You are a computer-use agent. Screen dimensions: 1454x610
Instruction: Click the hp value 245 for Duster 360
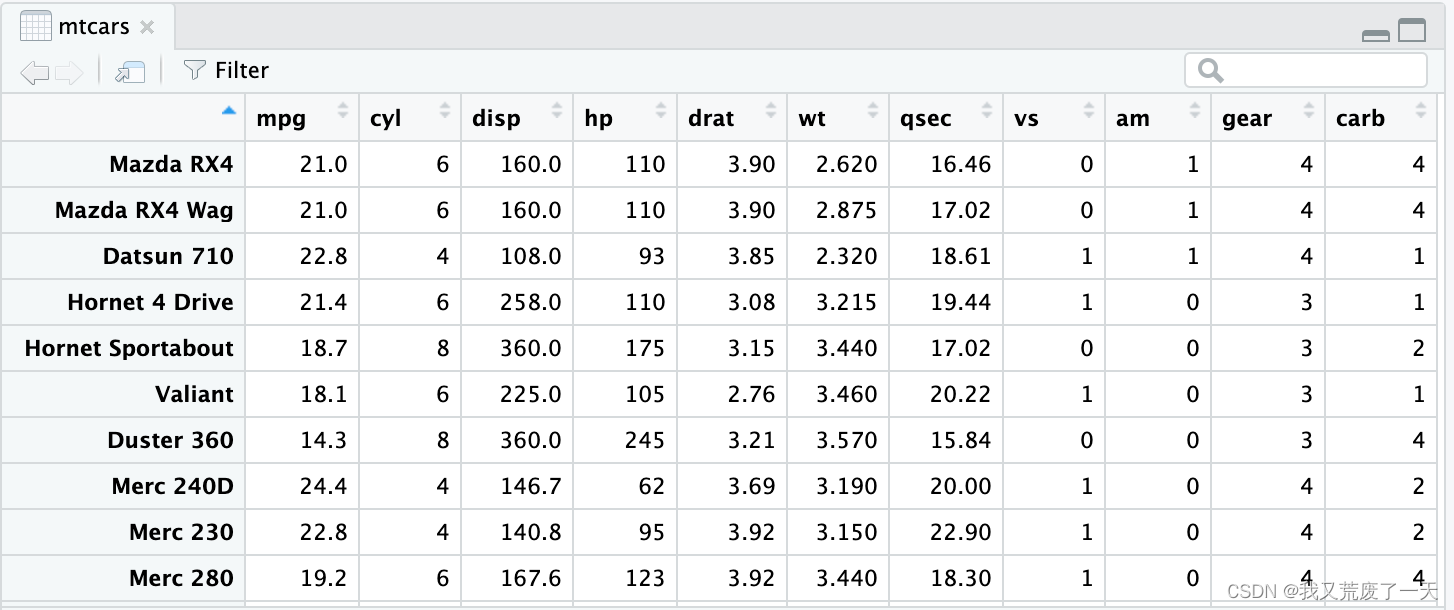point(645,440)
